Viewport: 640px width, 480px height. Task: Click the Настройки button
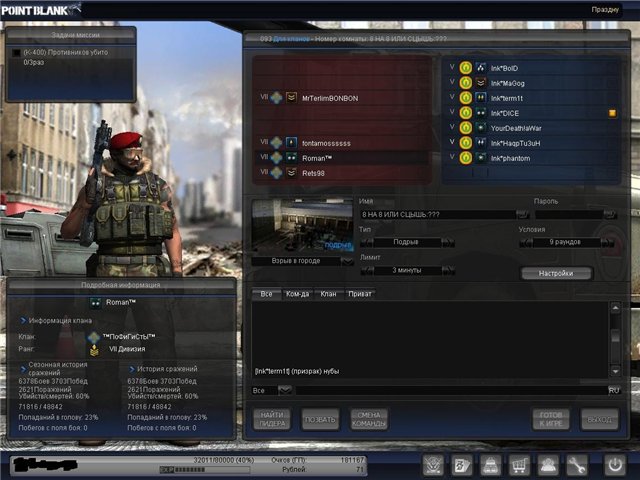[x=556, y=272]
